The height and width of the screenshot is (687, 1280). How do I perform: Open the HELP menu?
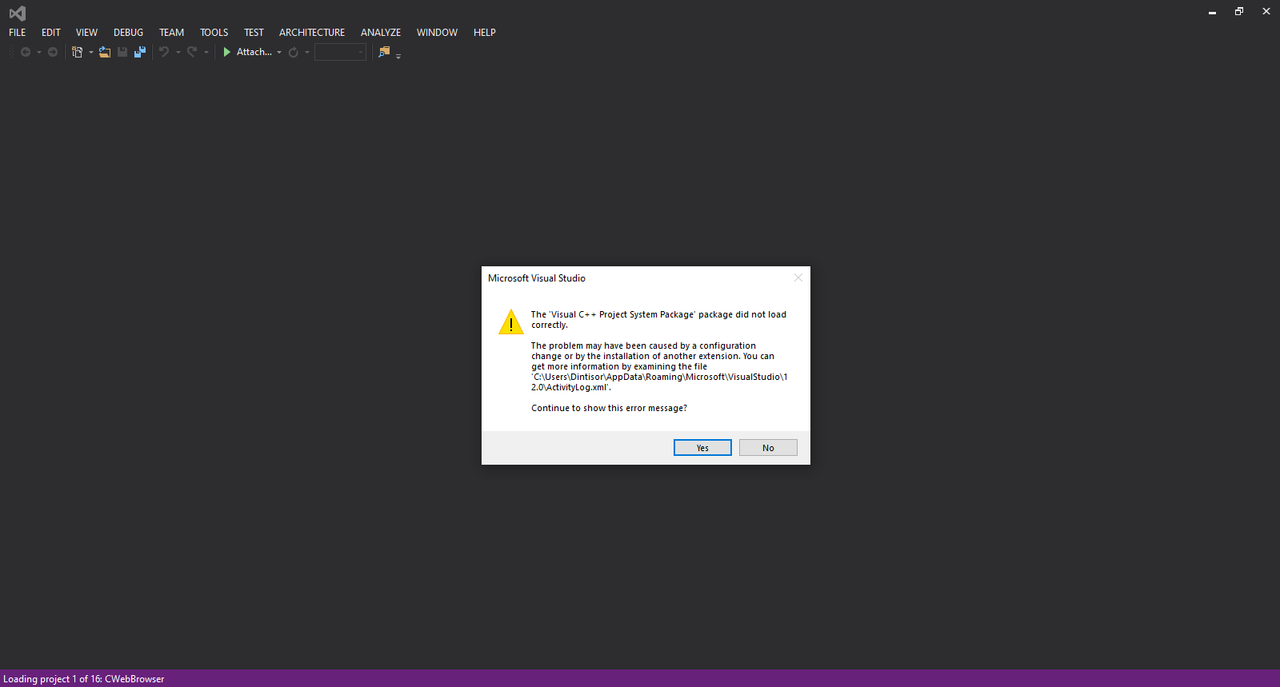[485, 32]
